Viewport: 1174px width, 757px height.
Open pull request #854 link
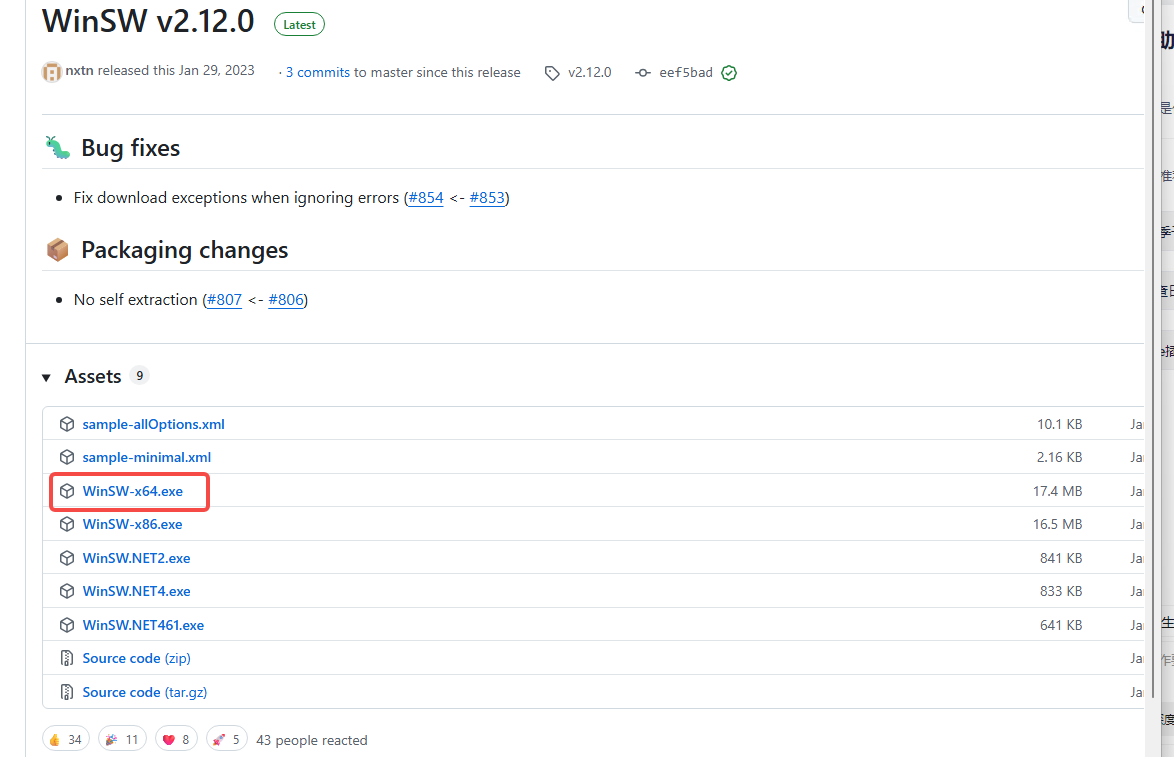click(426, 198)
